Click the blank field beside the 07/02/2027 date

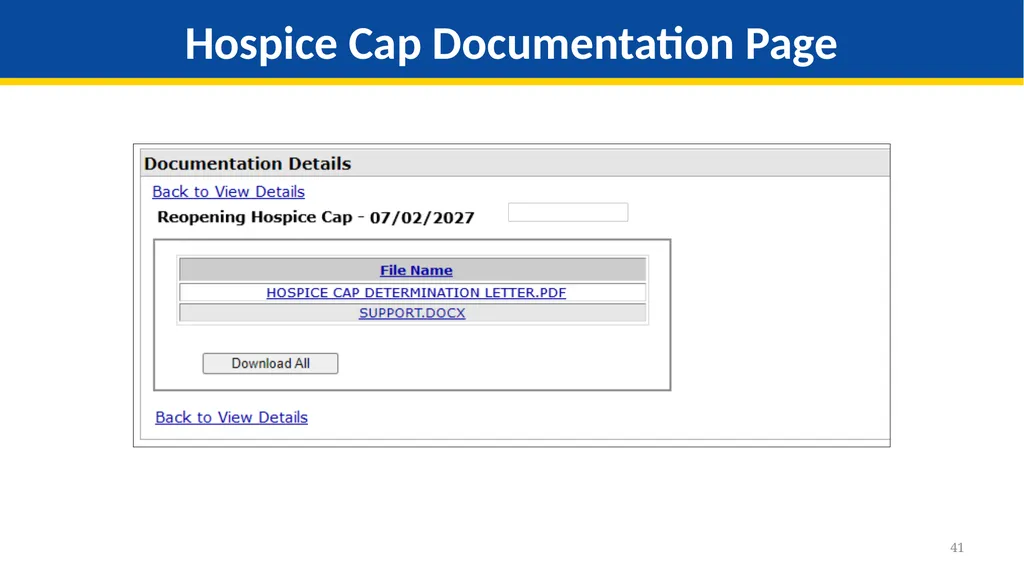click(x=568, y=212)
